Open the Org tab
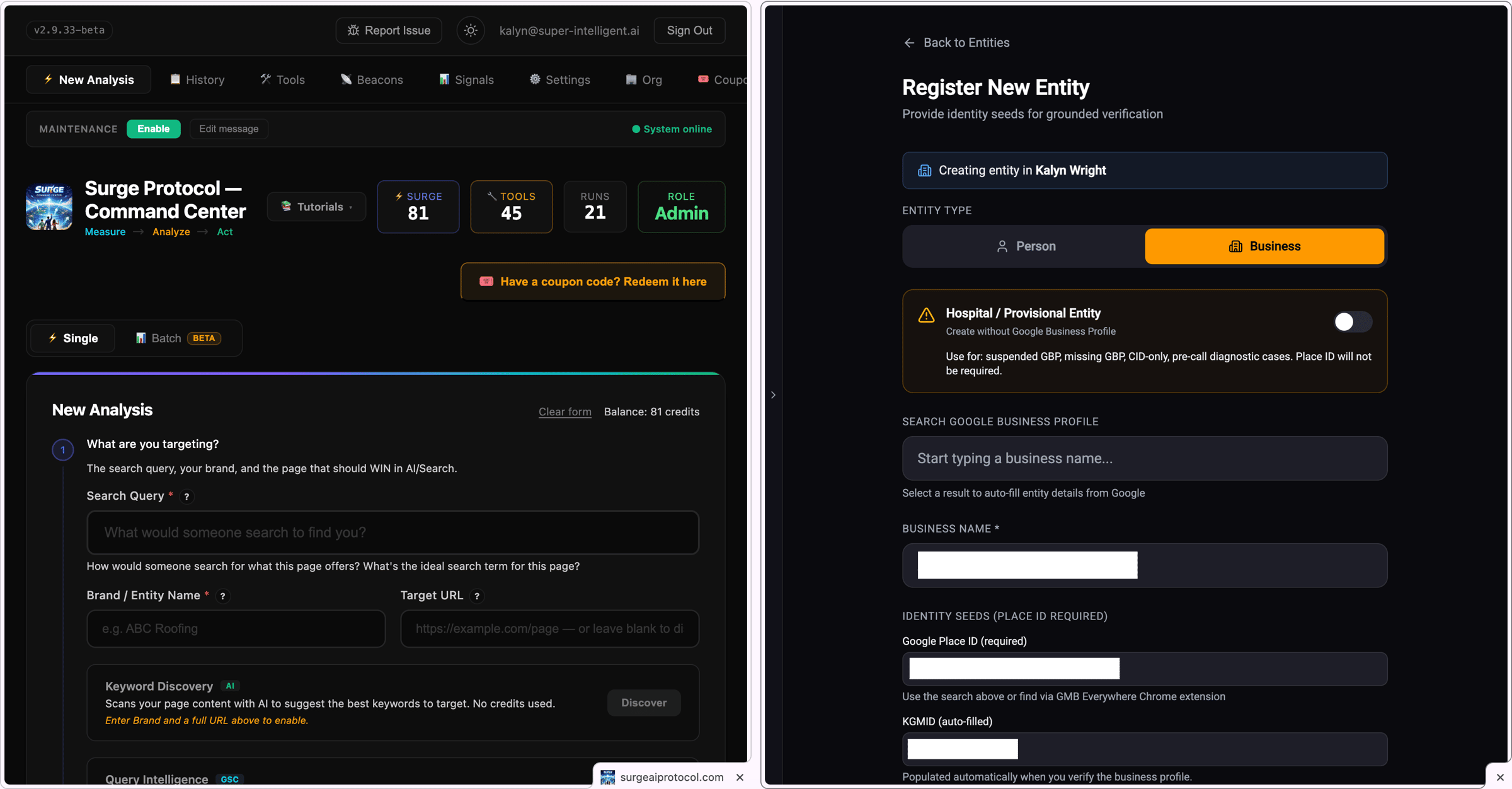This screenshot has height=789, width=1512. click(644, 79)
